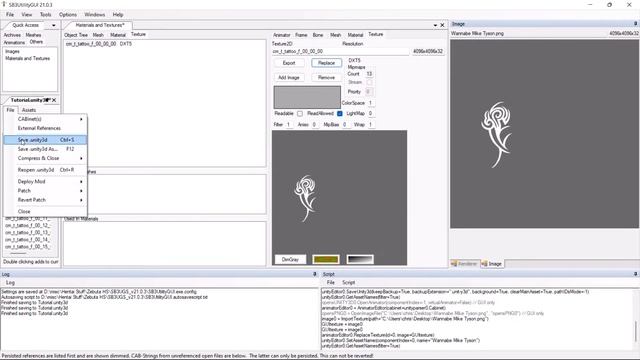
Task: Toggle the Readable checkbox
Action: (x=300, y=113)
